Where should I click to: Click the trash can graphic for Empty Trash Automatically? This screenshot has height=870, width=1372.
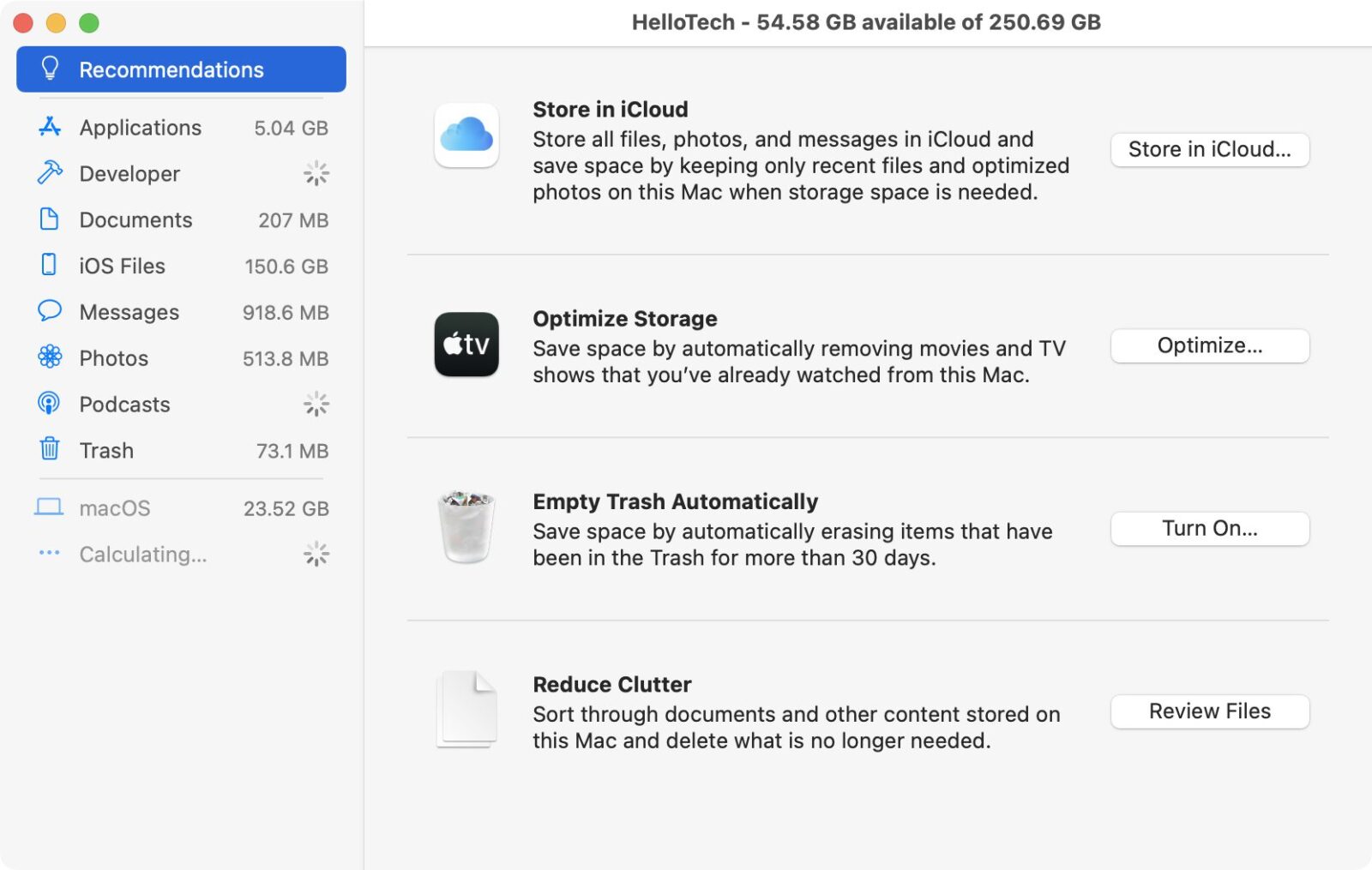click(466, 528)
